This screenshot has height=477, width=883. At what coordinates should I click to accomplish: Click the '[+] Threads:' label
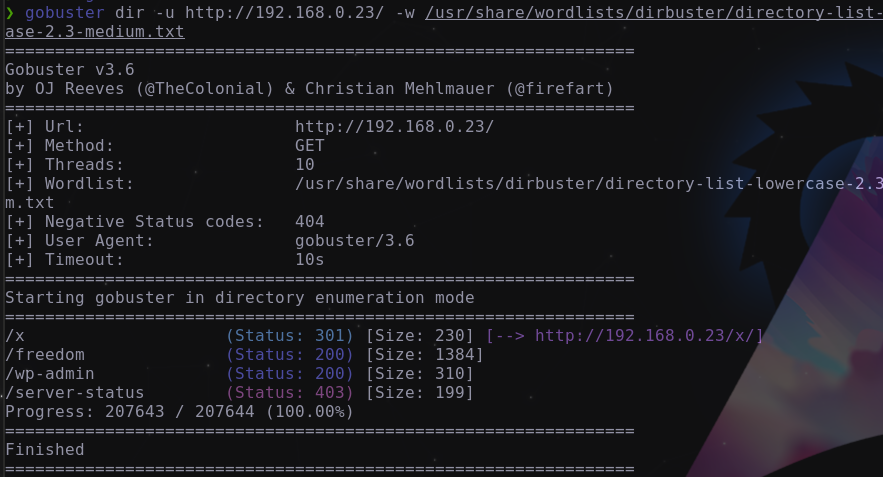65,165
